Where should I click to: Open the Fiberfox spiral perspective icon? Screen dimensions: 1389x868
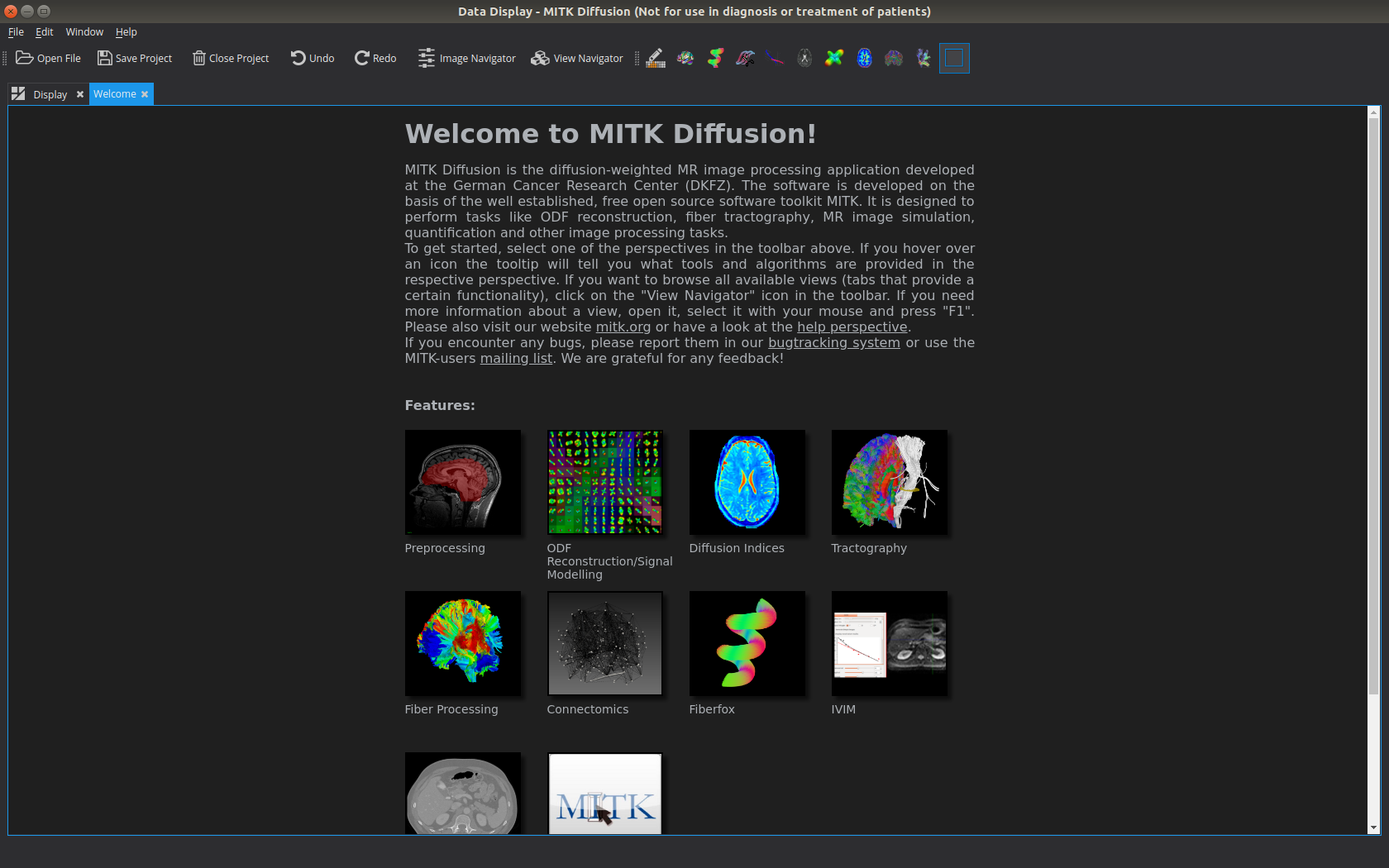tap(715, 58)
